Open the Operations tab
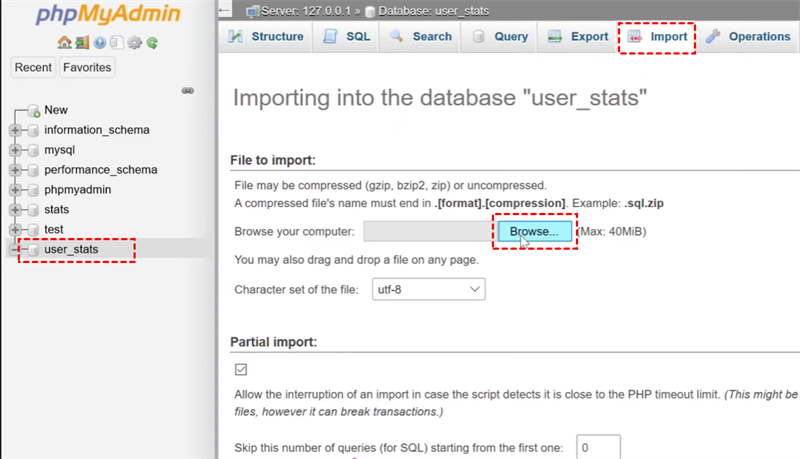The image size is (800, 459). [748, 37]
